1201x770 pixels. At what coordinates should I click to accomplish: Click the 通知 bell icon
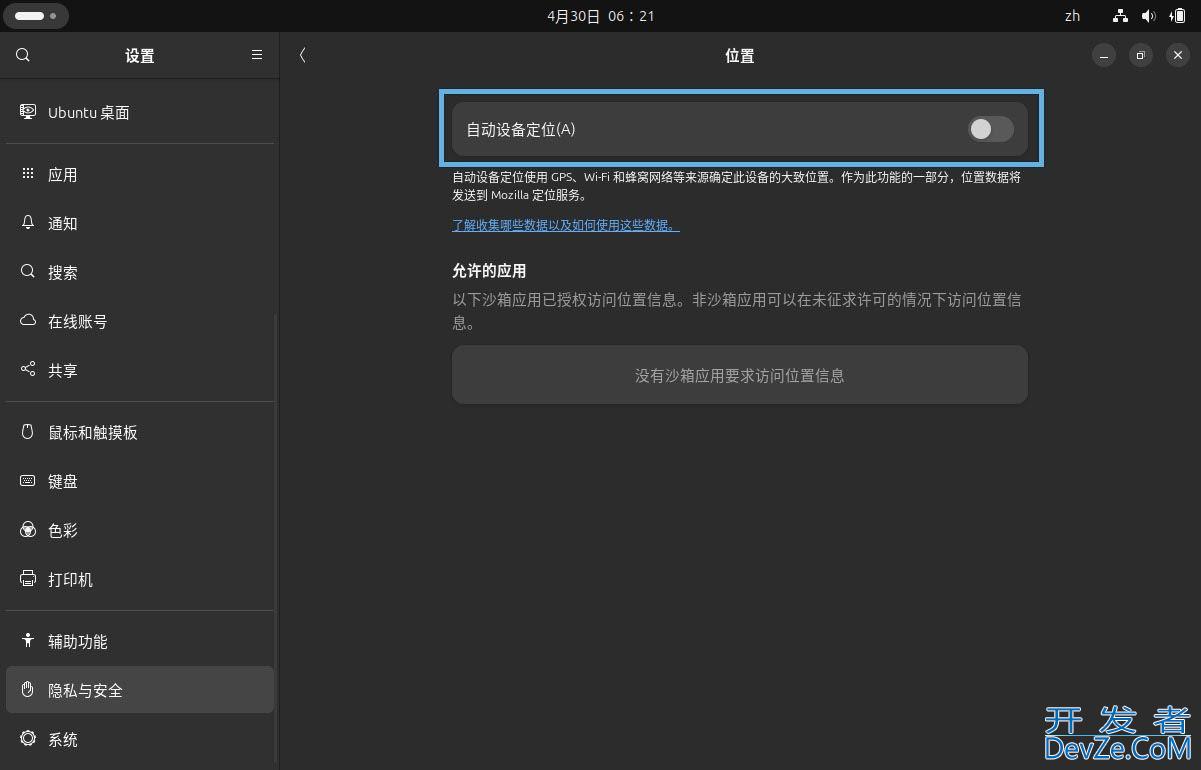click(28, 223)
